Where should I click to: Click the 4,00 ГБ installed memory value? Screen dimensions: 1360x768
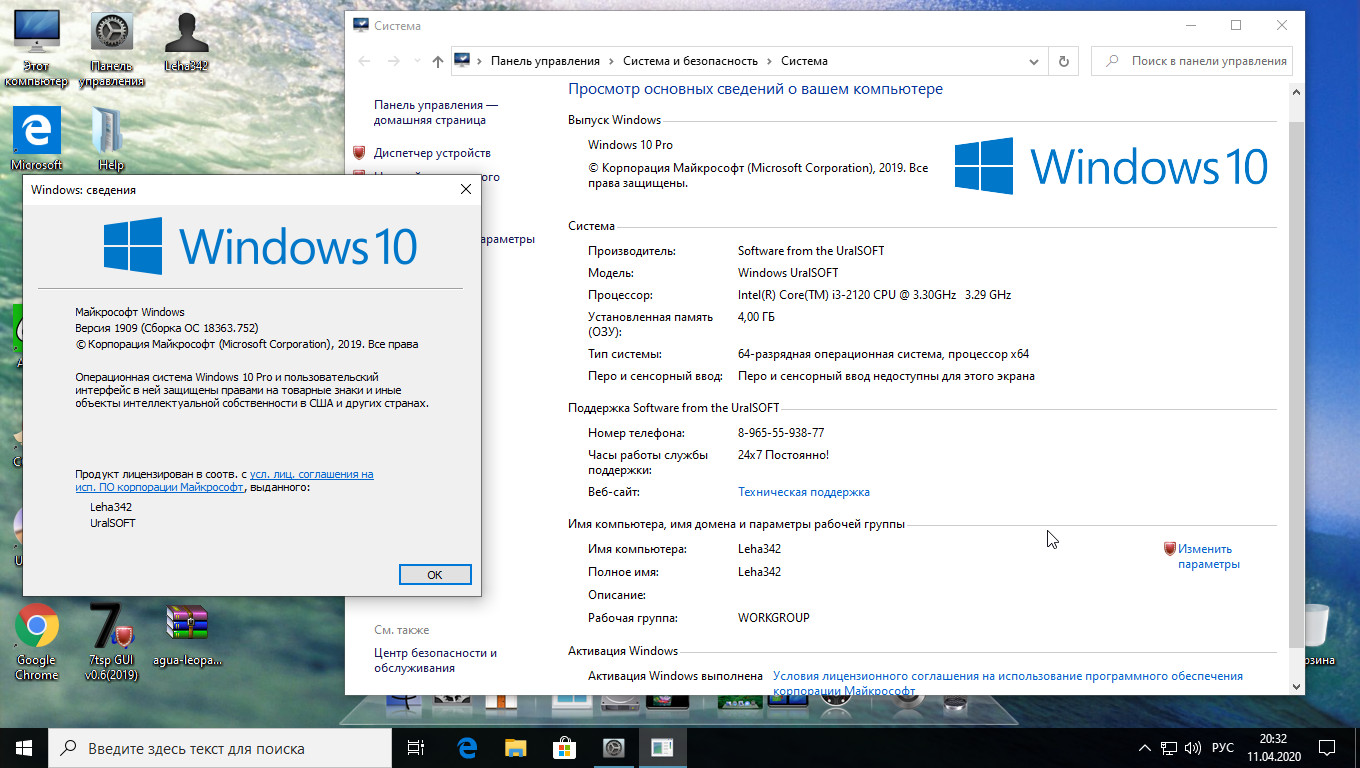(x=756, y=317)
